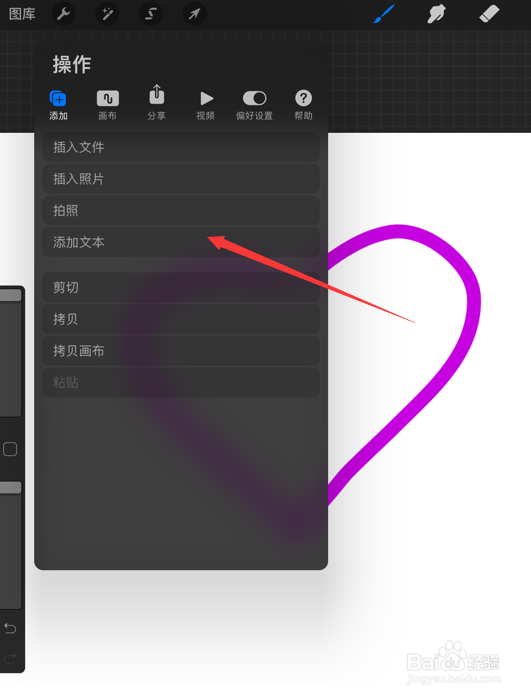The width and height of the screenshot is (531, 697).
Task: Select the S-shaped Selection tool
Action: click(151, 14)
